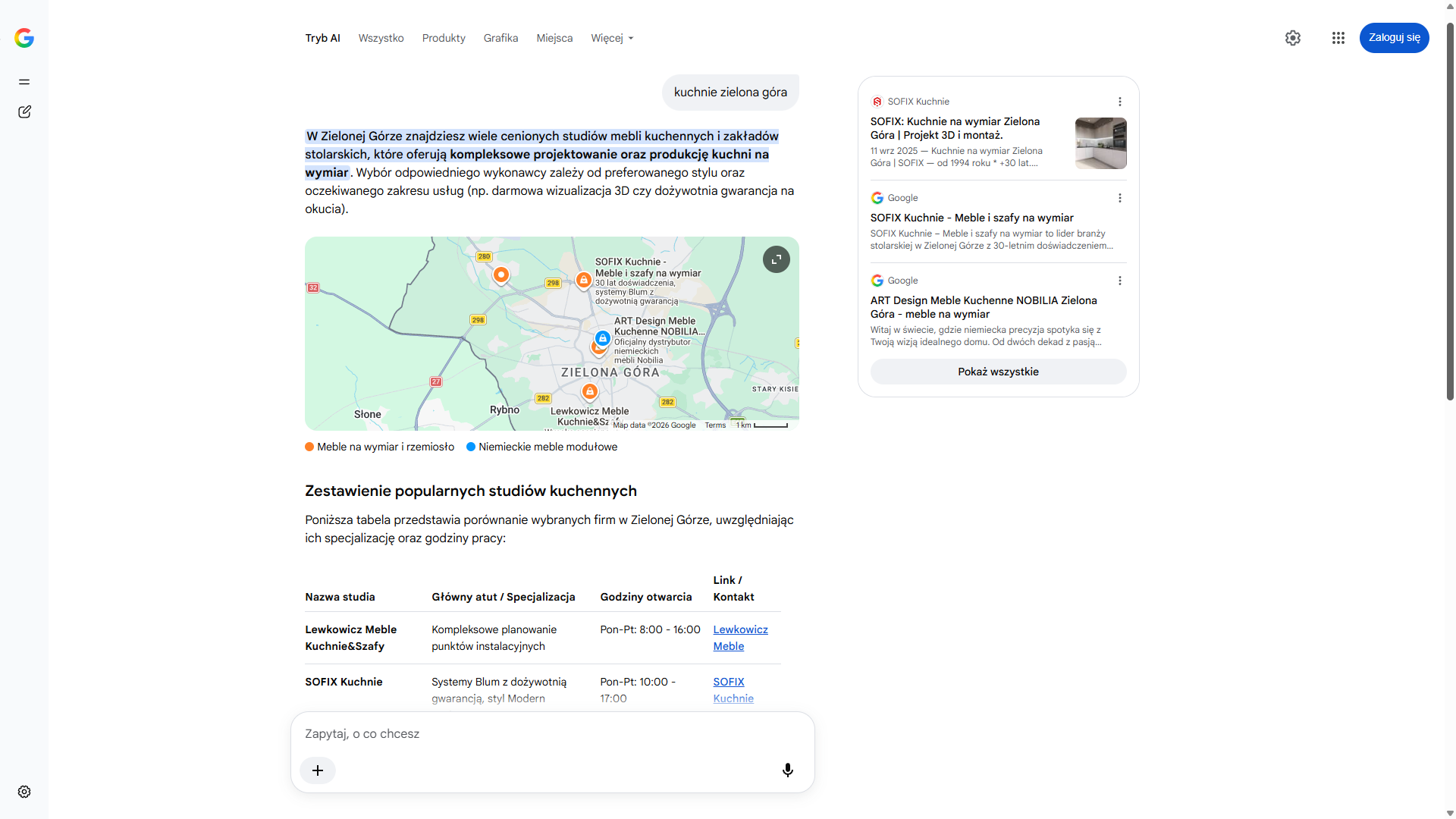Select the SOFIX Kuchnie map pin
Screen dimensions: 1456x819
coord(583,281)
